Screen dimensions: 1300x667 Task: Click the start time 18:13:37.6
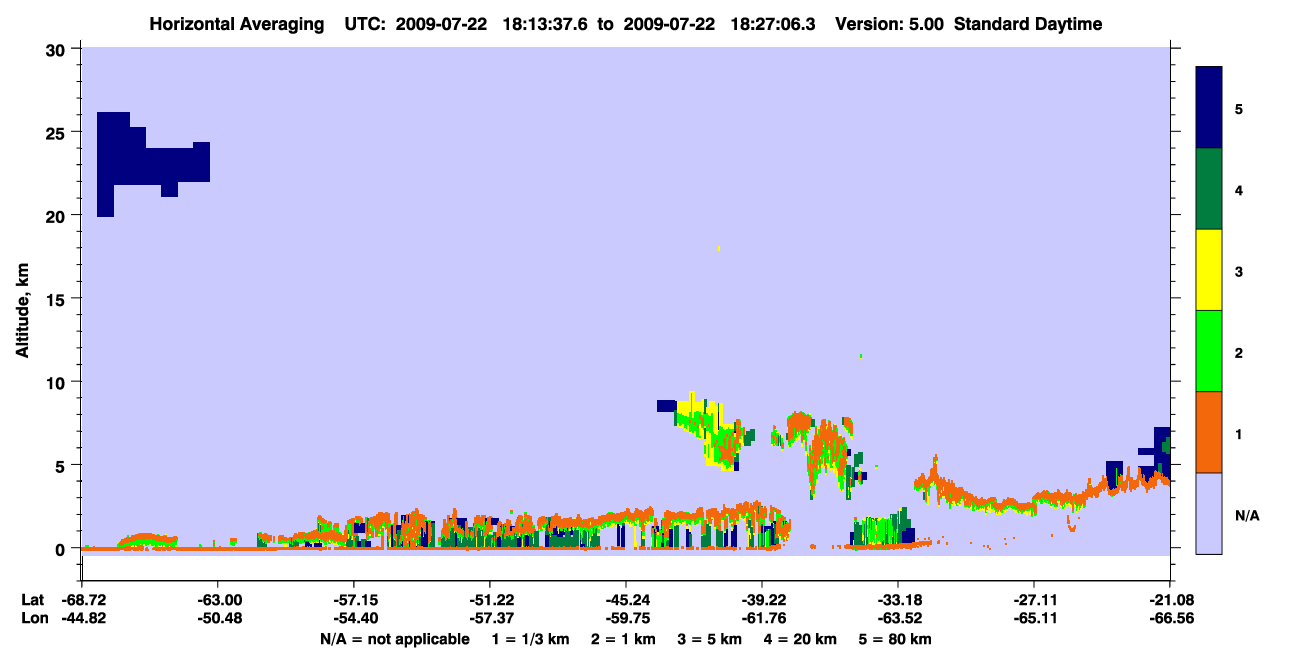click(x=543, y=24)
